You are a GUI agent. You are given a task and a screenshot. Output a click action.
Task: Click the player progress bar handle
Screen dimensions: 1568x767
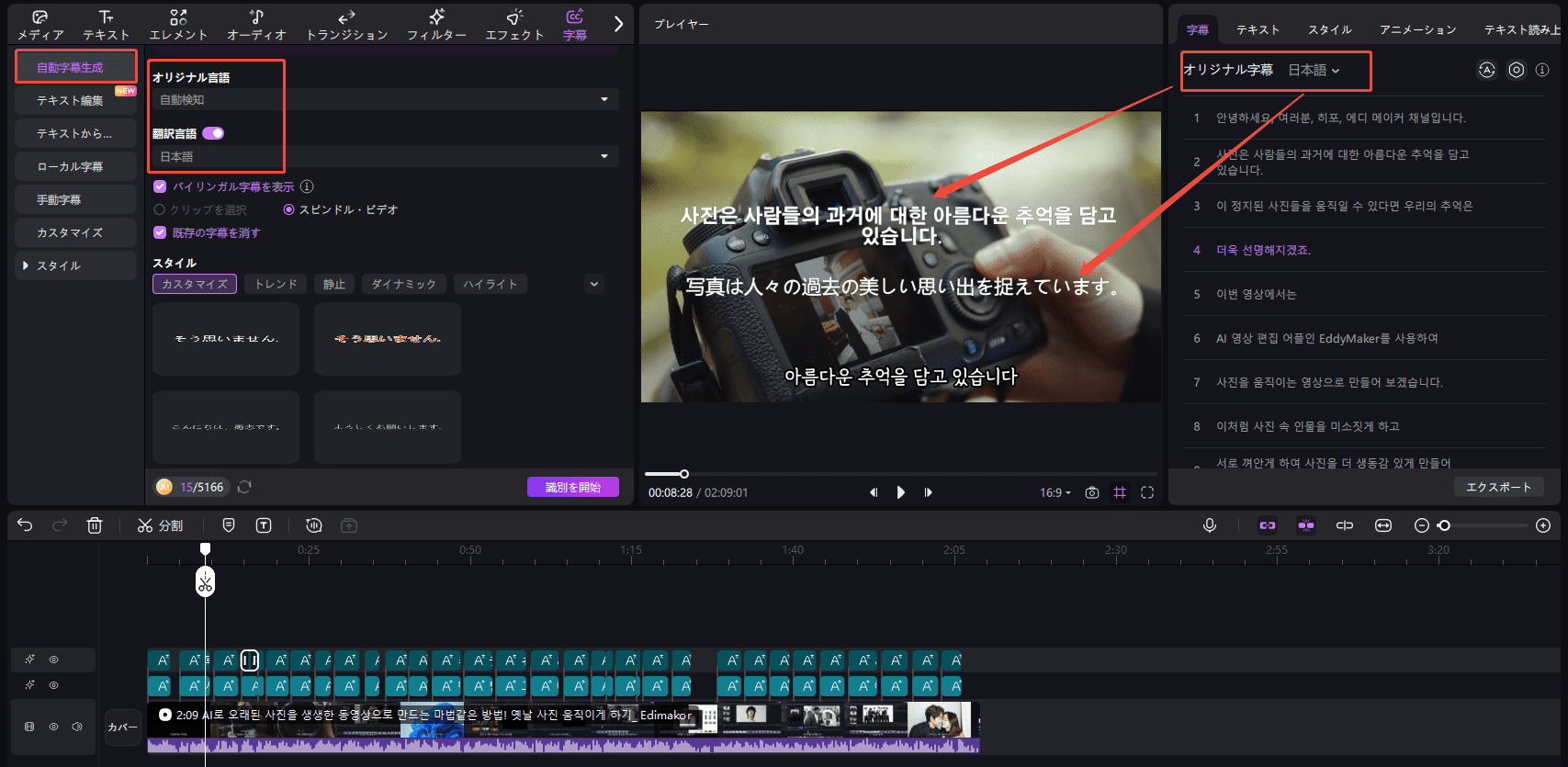[683, 474]
